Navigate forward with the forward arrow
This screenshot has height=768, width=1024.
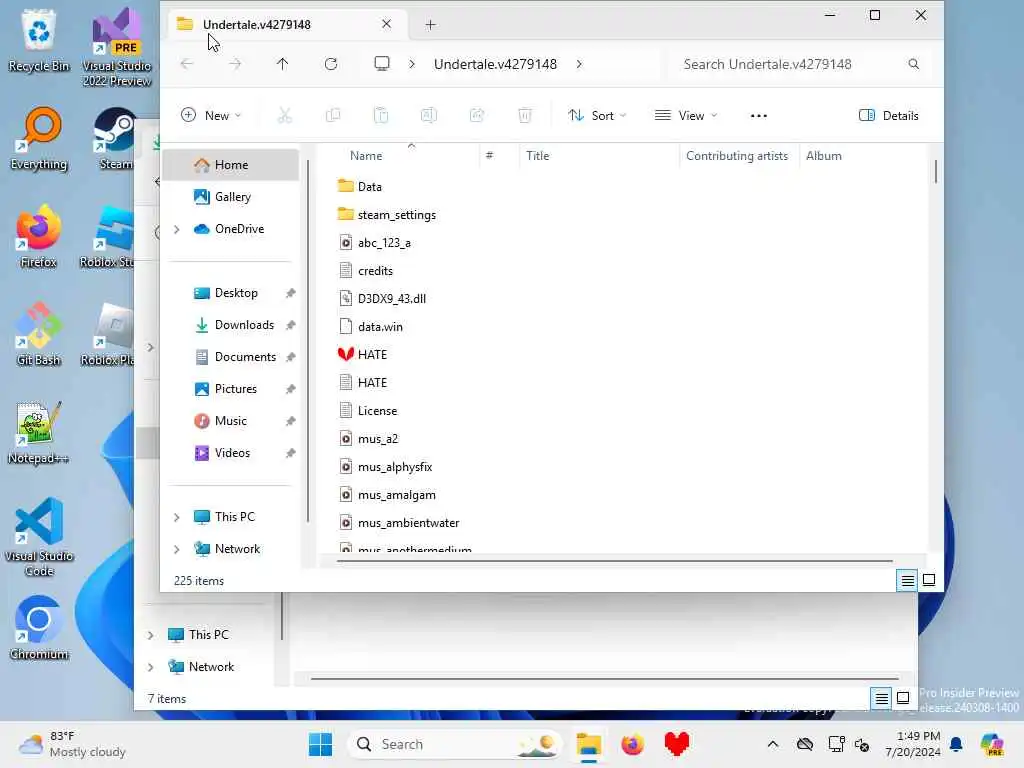235,64
